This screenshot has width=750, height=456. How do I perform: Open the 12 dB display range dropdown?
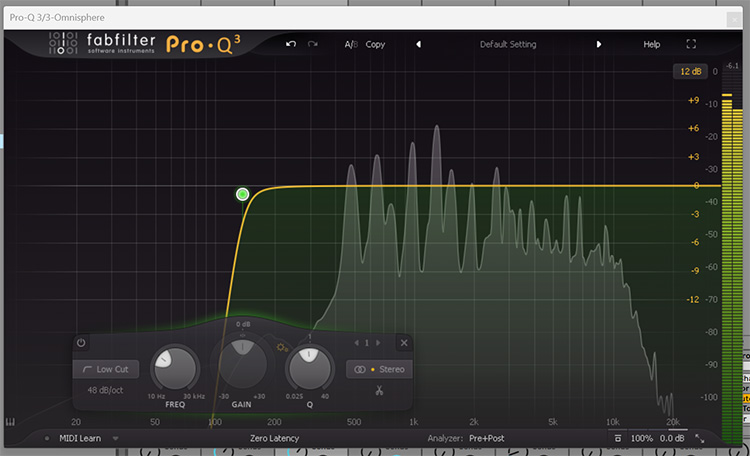[690, 71]
